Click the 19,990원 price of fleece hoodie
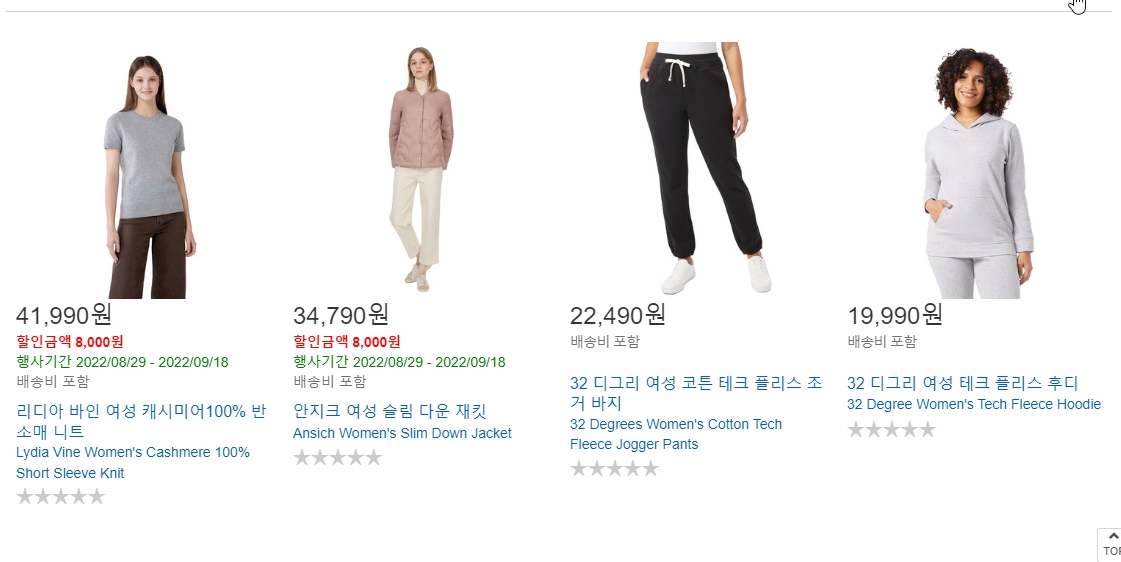 (x=895, y=315)
